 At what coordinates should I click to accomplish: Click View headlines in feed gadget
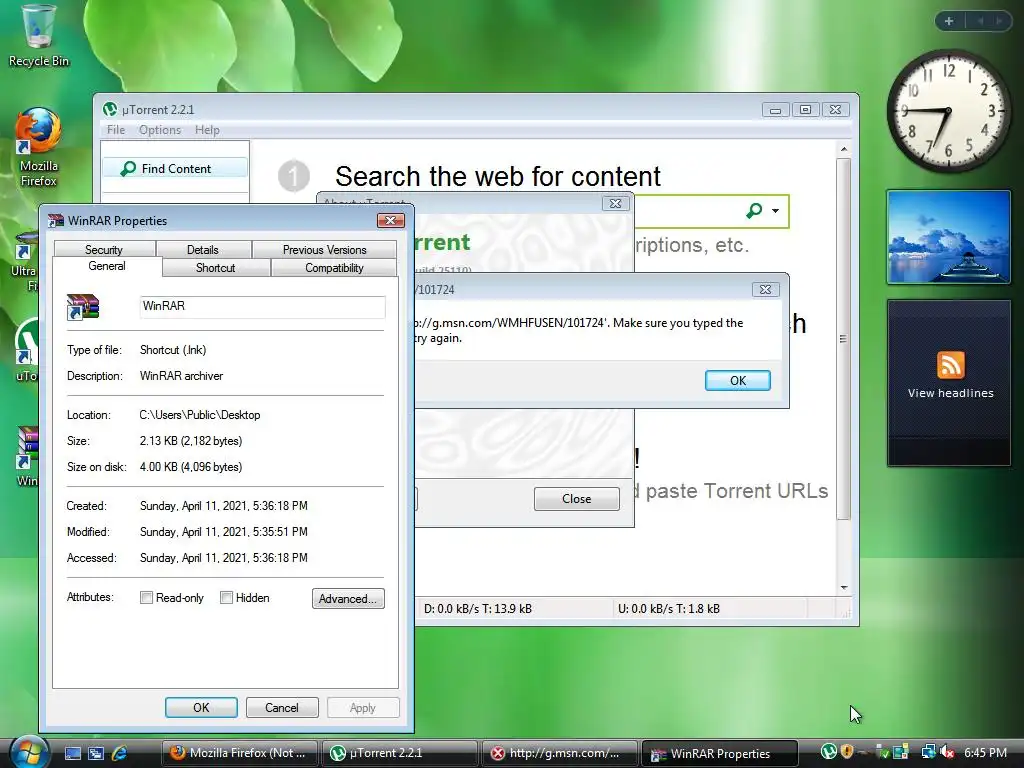coord(950,393)
